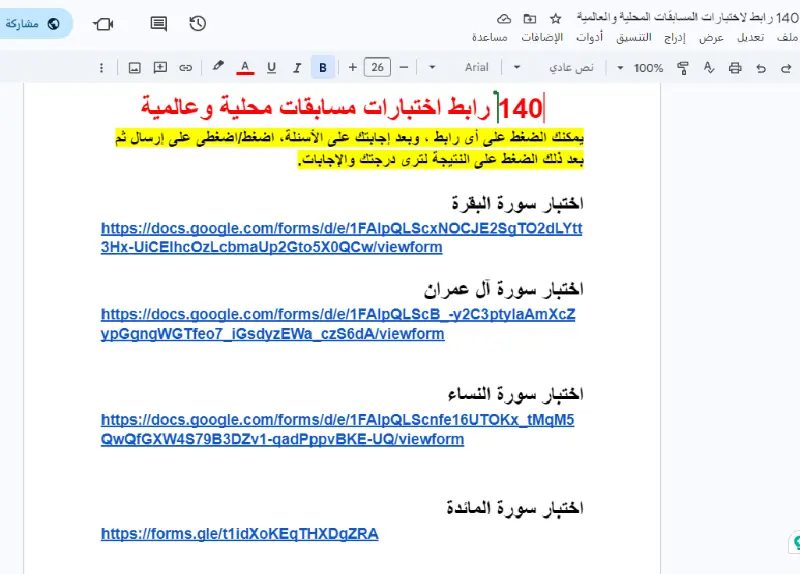The image size is (800, 574).
Task: Open the مساعدة menu
Action: (490, 37)
